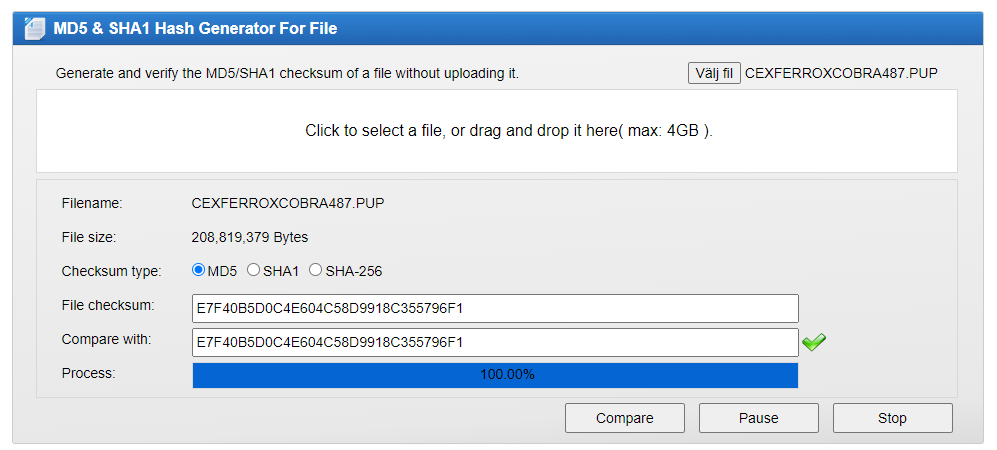Click inside the Compare with field

[495, 343]
